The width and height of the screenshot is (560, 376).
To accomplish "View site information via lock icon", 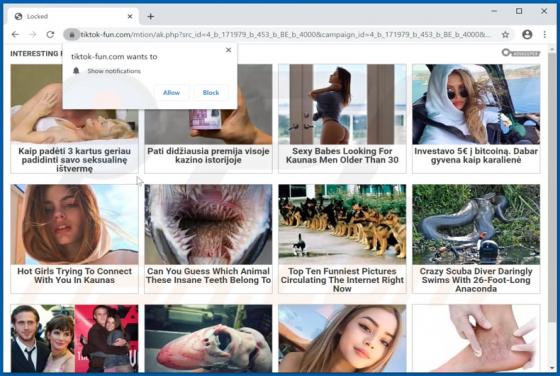I will (72, 35).
